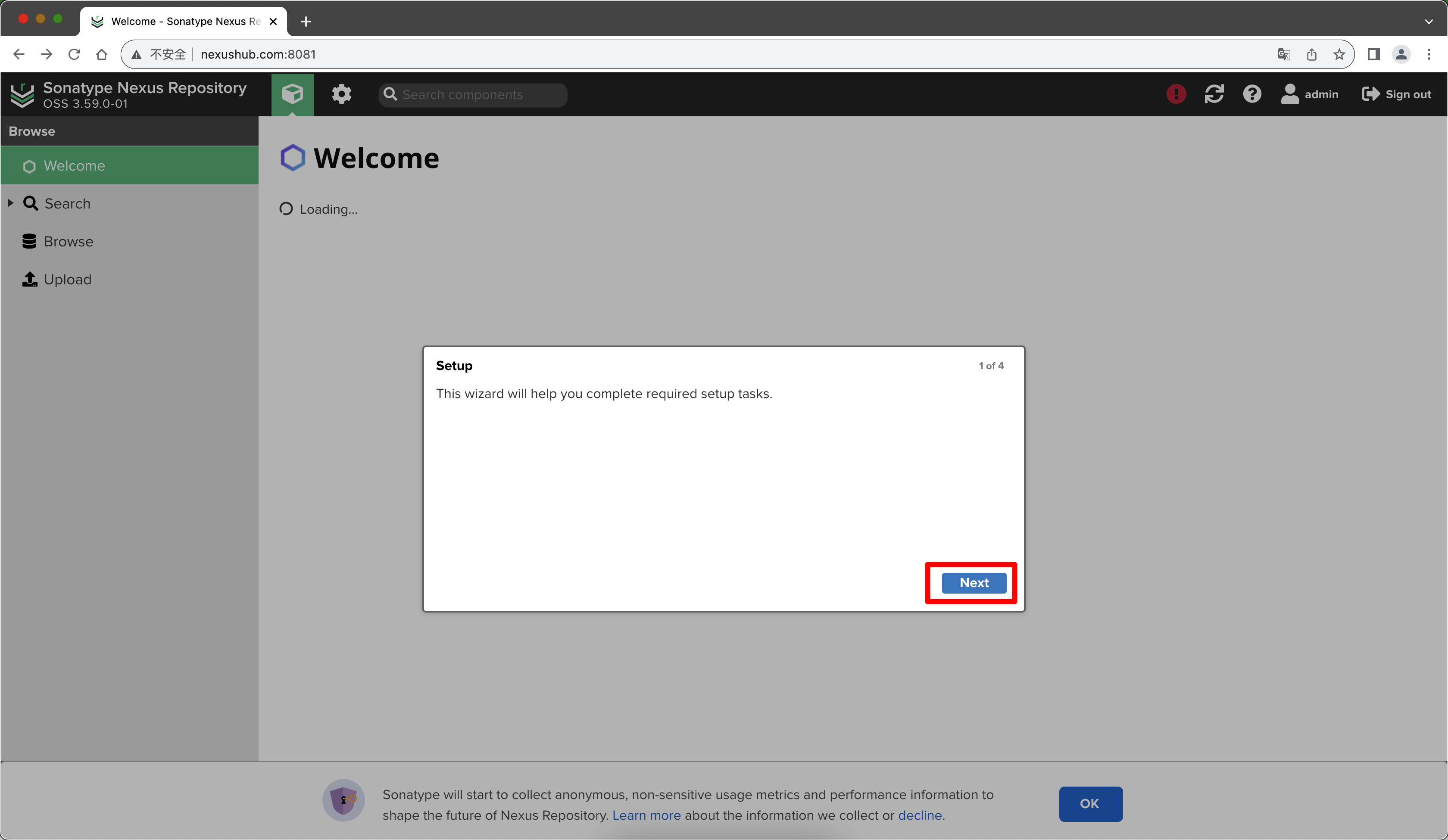
Task: Expand the Search tree item arrow
Action: 10,203
